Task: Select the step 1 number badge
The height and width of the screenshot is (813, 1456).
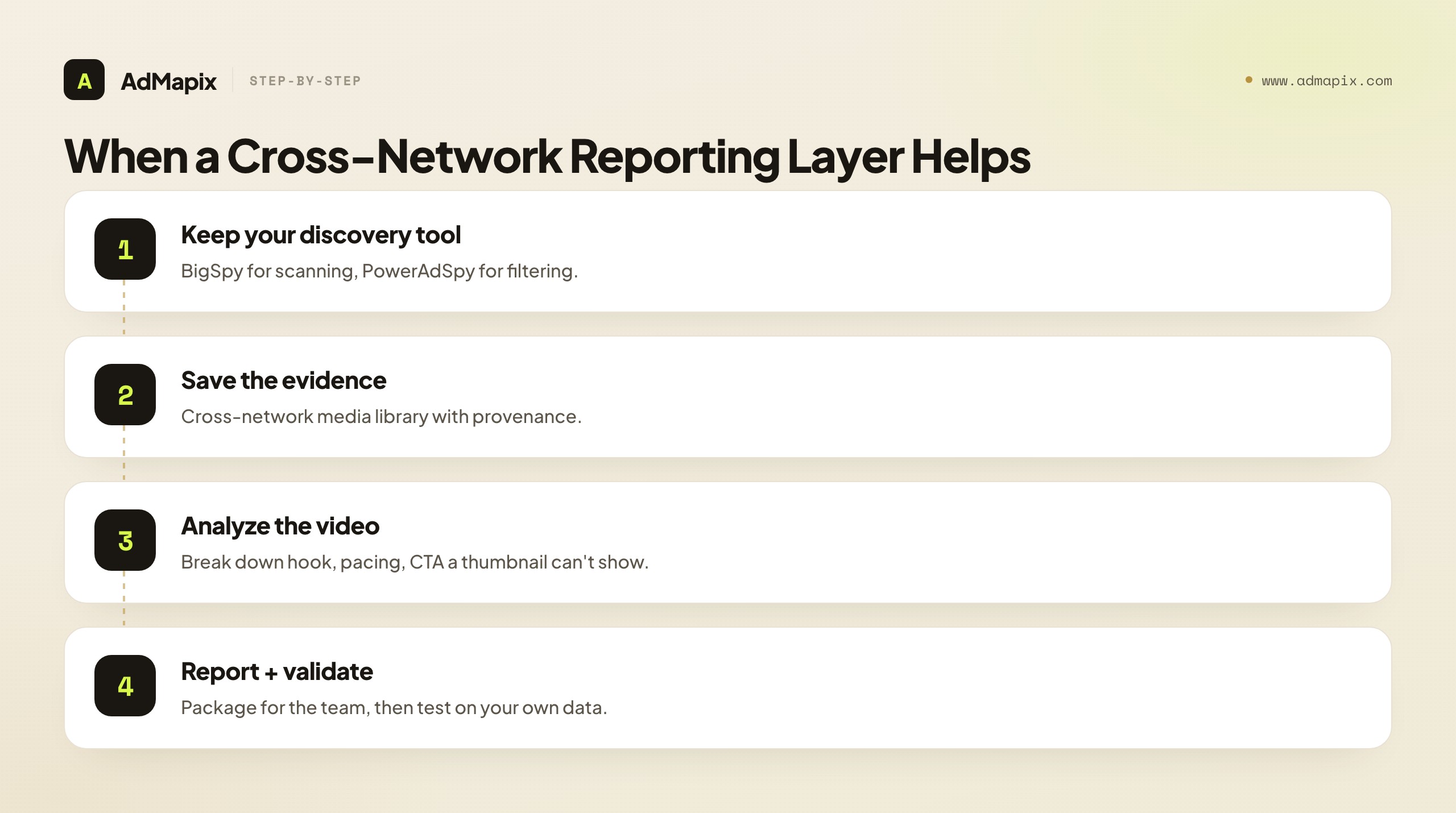Action: 125,249
